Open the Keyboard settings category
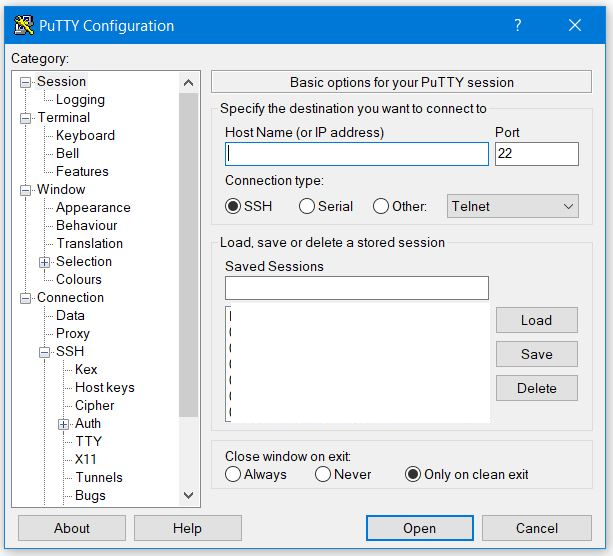The image size is (613, 556). point(85,135)
